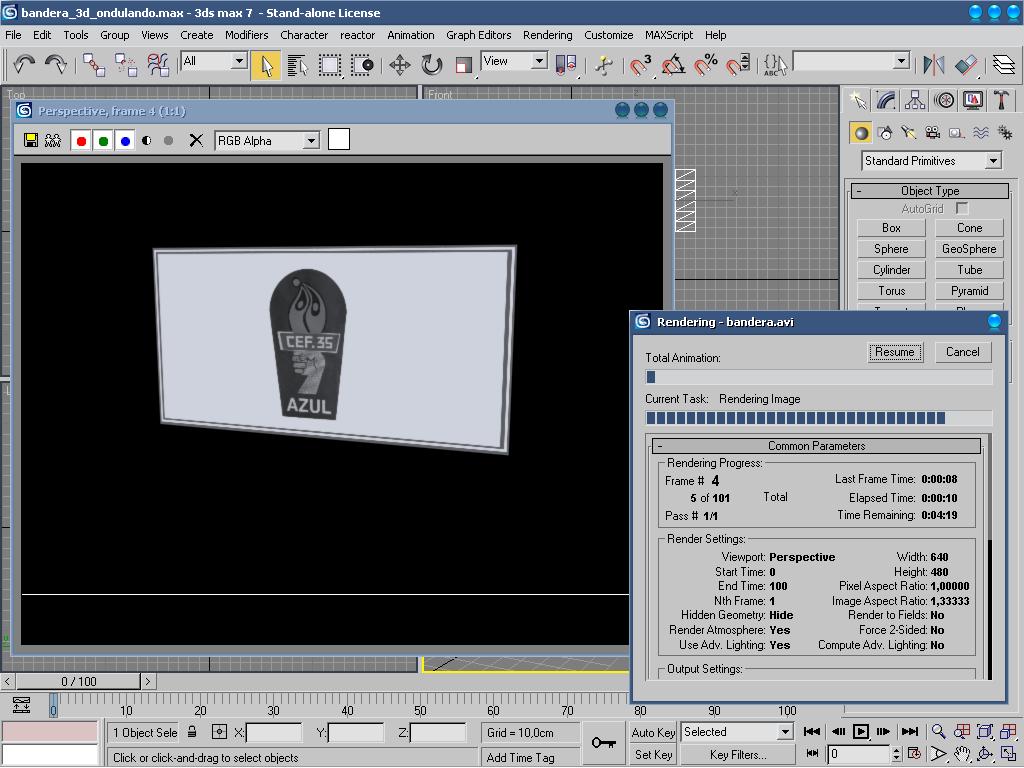Click the Zoom magnifier viewport icon
This screenshot has height=768, width=1024.
pos(939,732)
